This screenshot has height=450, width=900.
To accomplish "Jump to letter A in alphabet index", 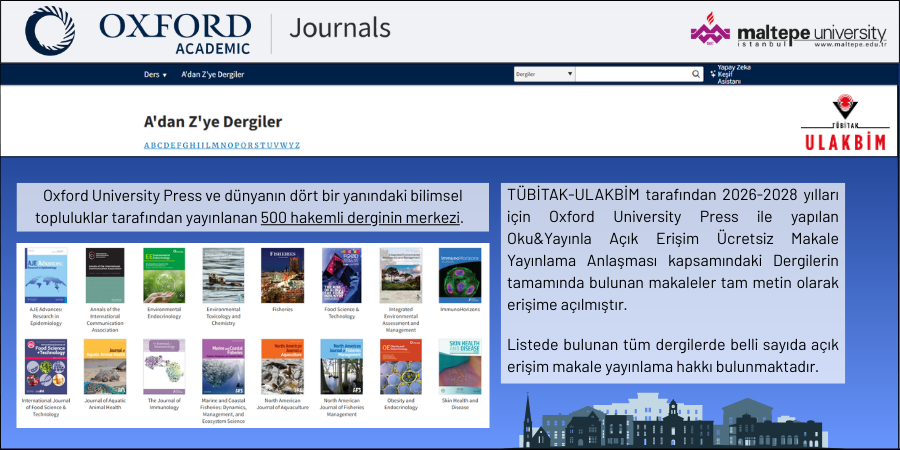I will click(x=146, y=145).
